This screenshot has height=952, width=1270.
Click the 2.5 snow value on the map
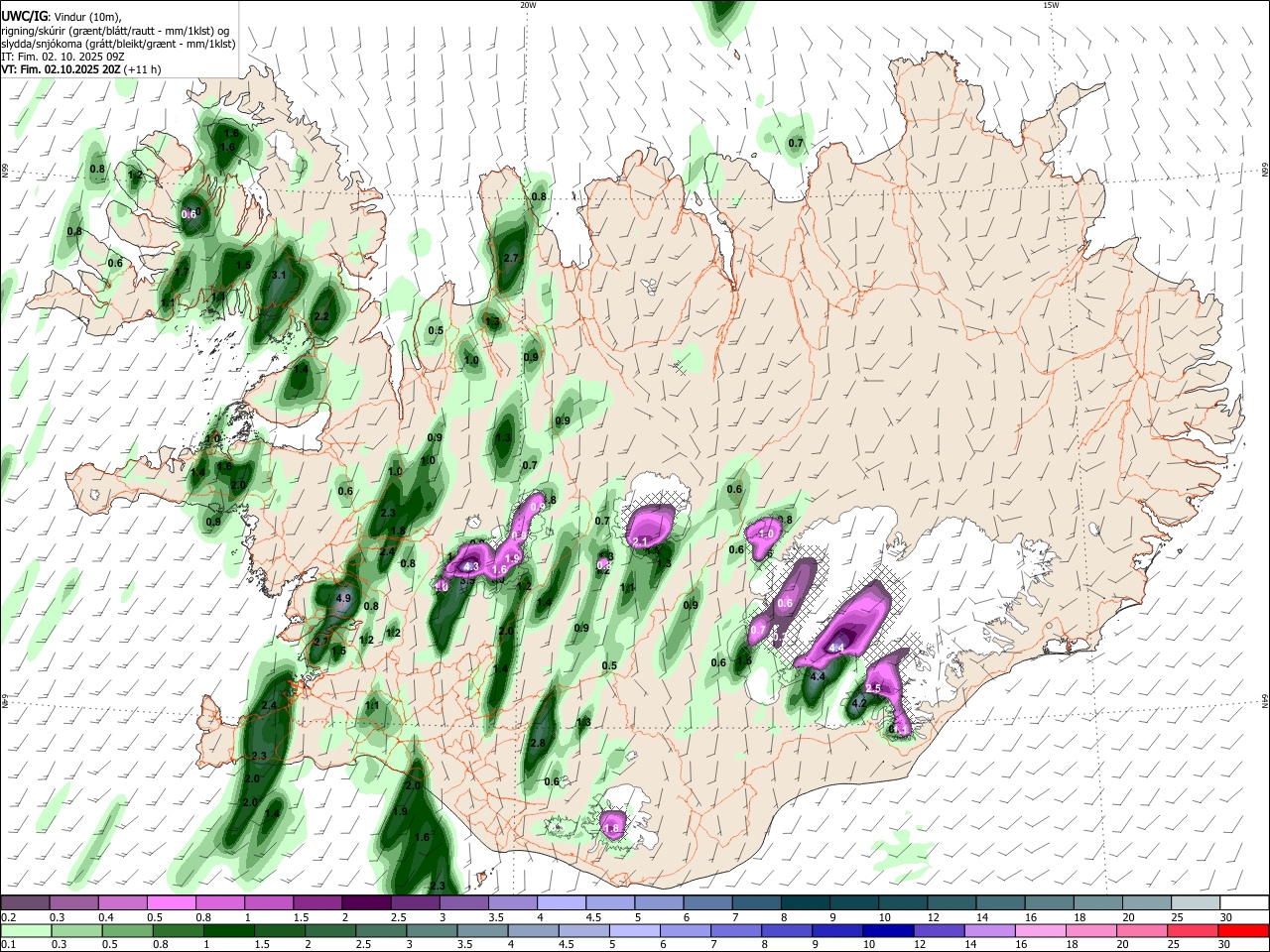click(x=874, y=688)
